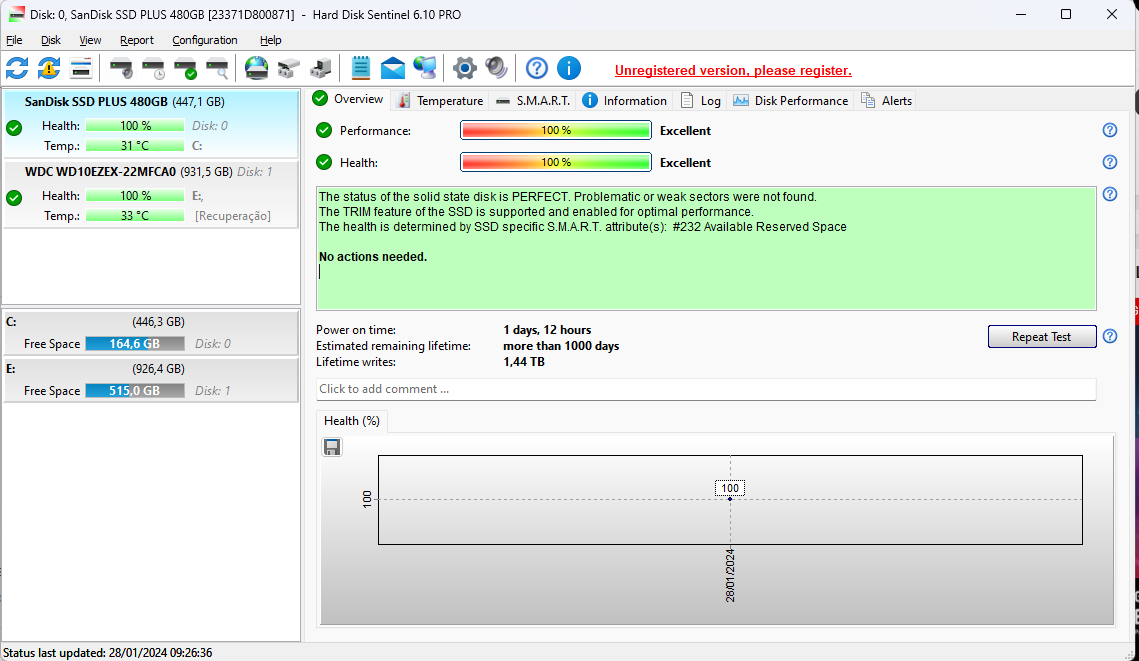Click the 'Click to add comment' field
The width and height of the screenshot is (1139, 661).
pos(705,389)
